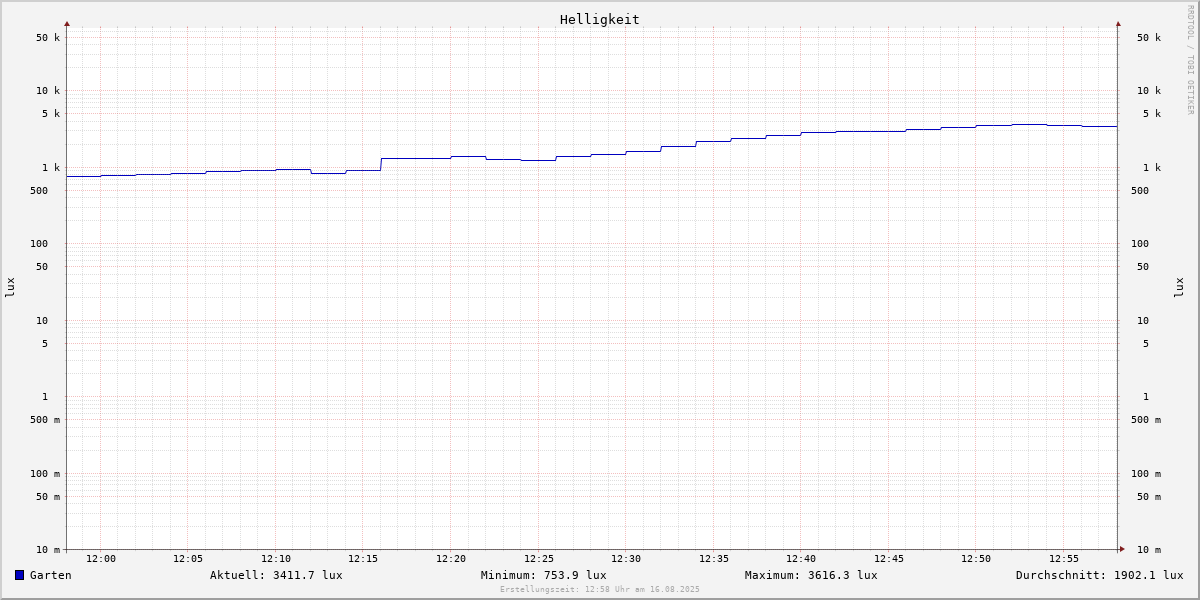Select the Garten legend label

51,575
